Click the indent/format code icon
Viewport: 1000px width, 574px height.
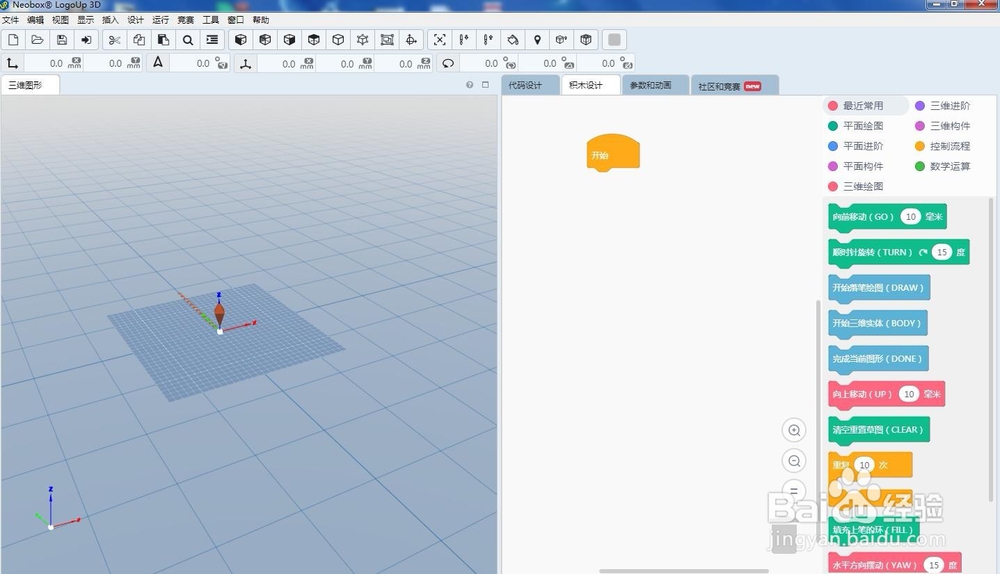212,40
